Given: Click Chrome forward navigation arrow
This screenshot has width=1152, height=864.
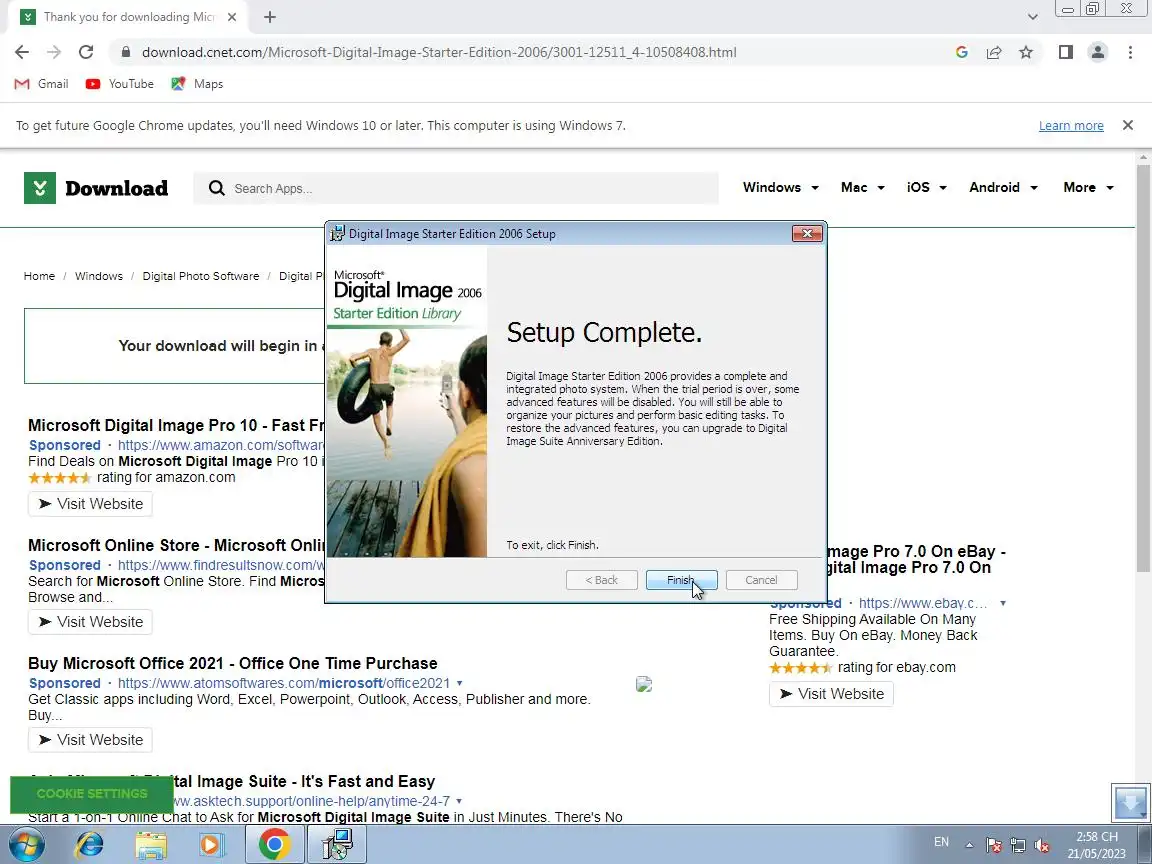Looking at the screenshot, I should [x=54, y=52].
